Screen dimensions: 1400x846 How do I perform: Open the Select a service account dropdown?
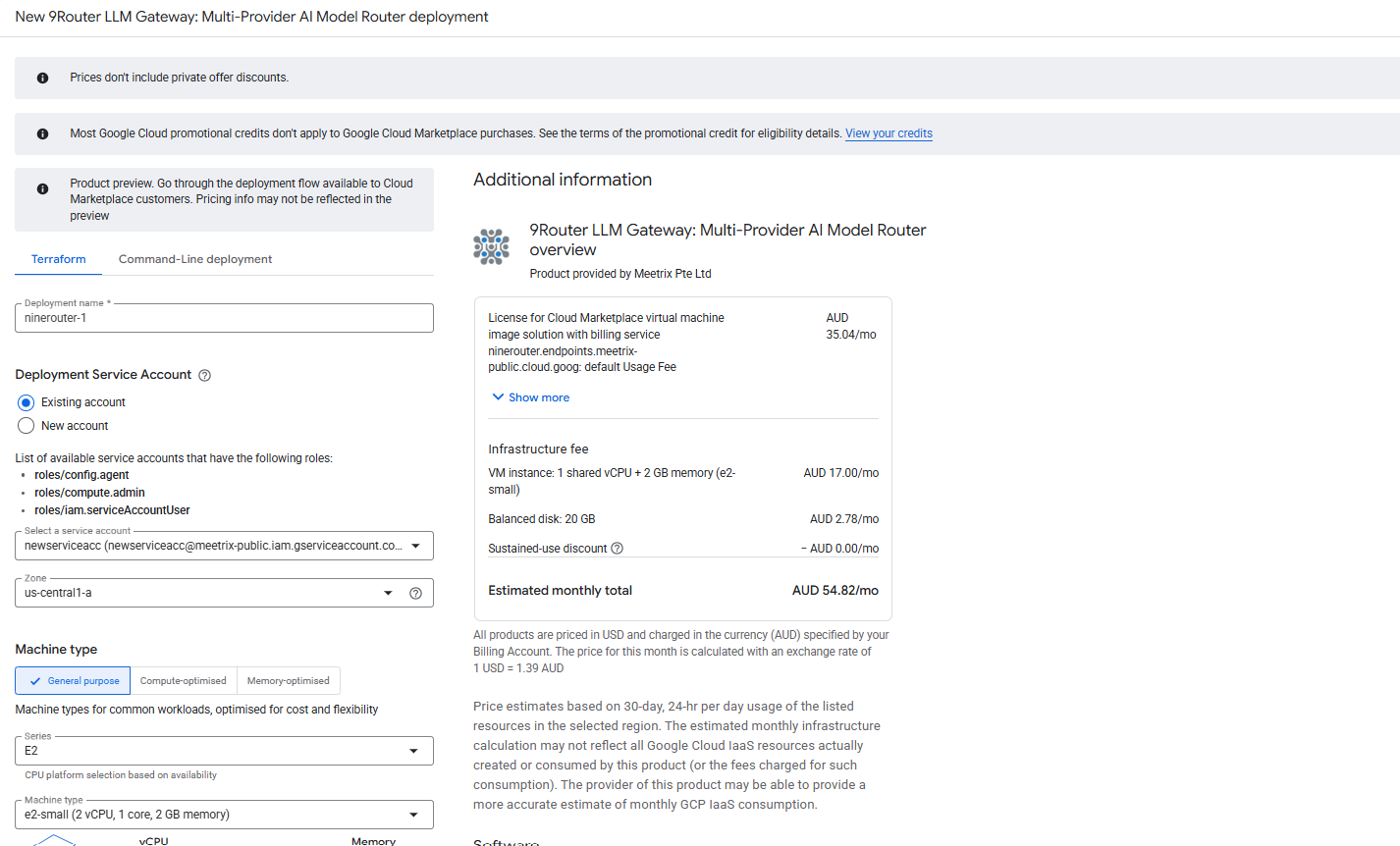pos(224,546)
